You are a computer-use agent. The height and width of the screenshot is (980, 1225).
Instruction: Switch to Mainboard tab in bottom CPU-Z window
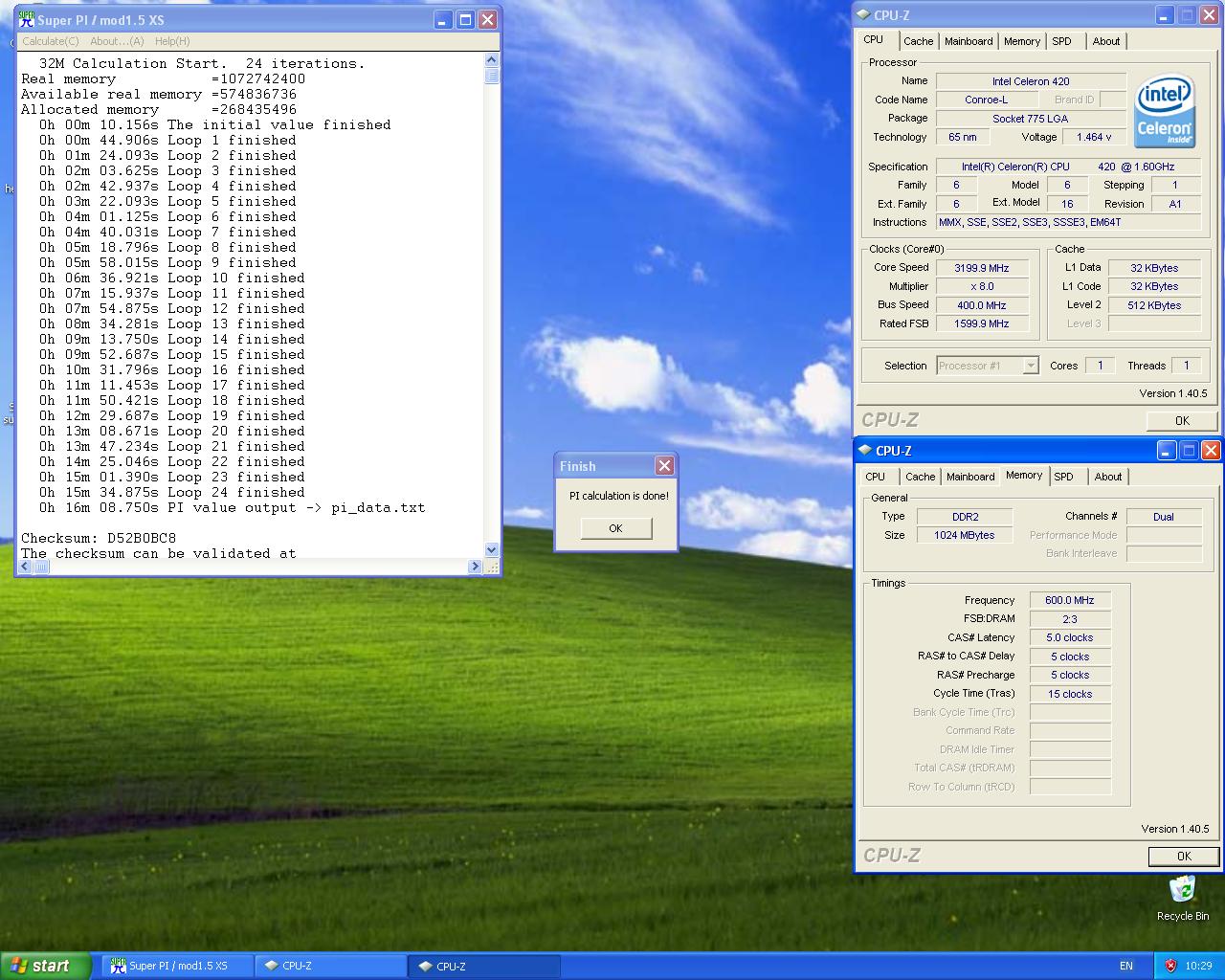pyautogui.click(x=970, y=477)
